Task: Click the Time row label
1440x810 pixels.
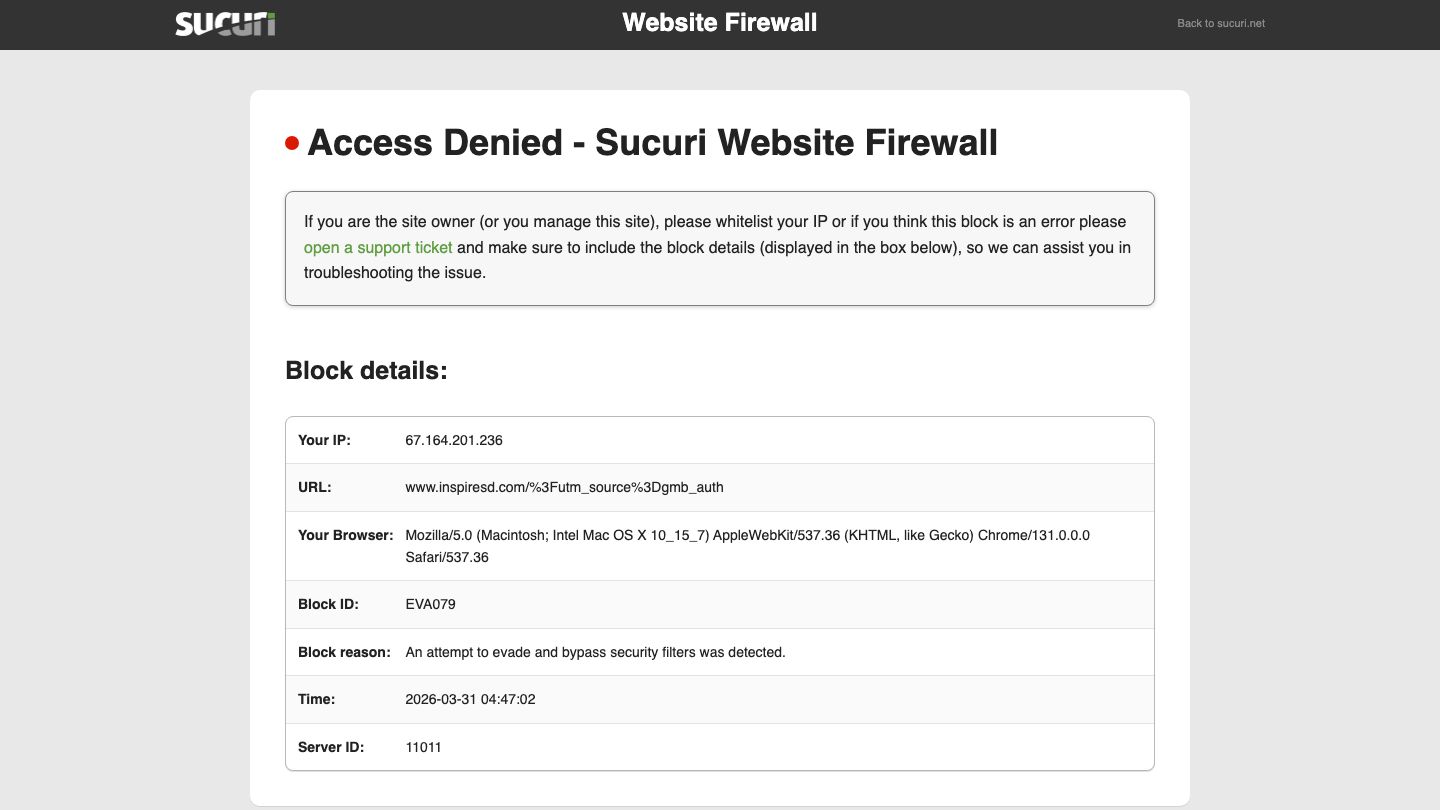Action: tap(316, 699)
